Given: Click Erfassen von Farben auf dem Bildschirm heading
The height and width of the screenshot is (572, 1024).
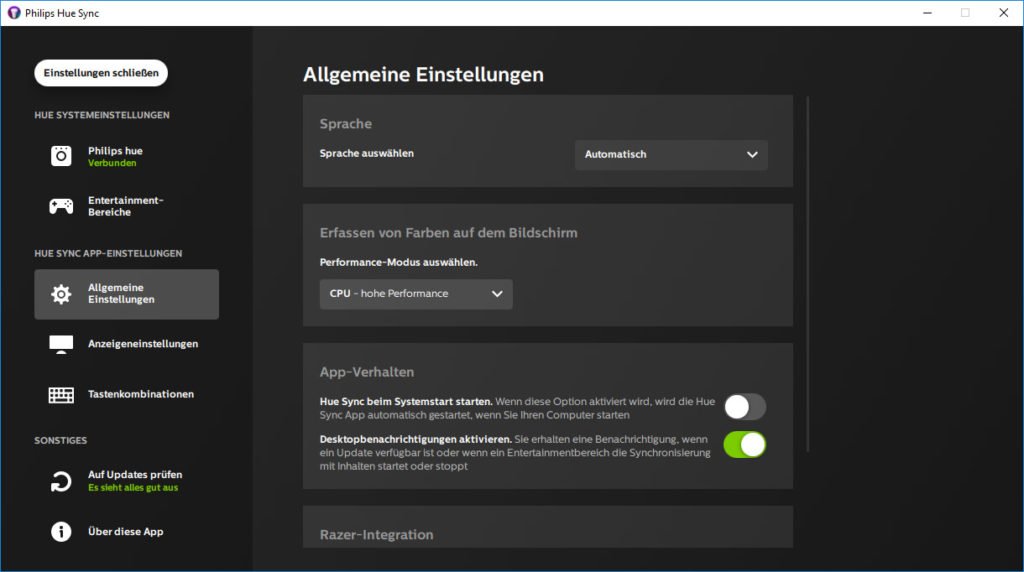Looking at the screenshot, I should 448,233.
